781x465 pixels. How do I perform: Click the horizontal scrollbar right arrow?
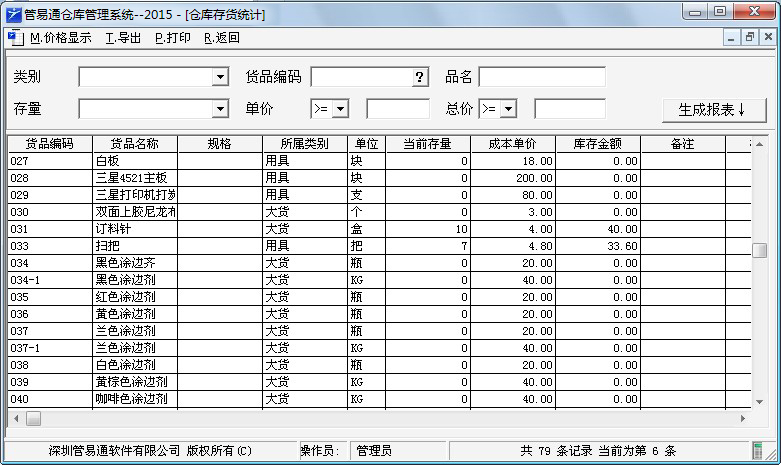[x=743, y=418]
